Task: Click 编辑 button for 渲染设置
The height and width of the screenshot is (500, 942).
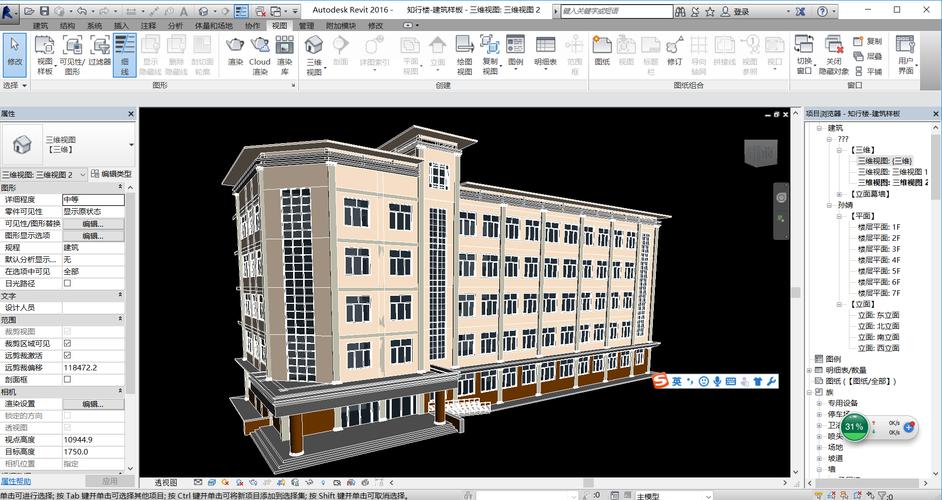Action: (x=93, y=404)
